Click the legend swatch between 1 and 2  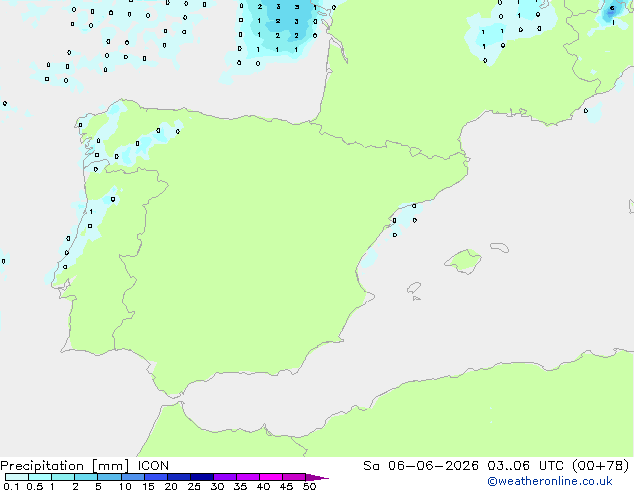63,477
